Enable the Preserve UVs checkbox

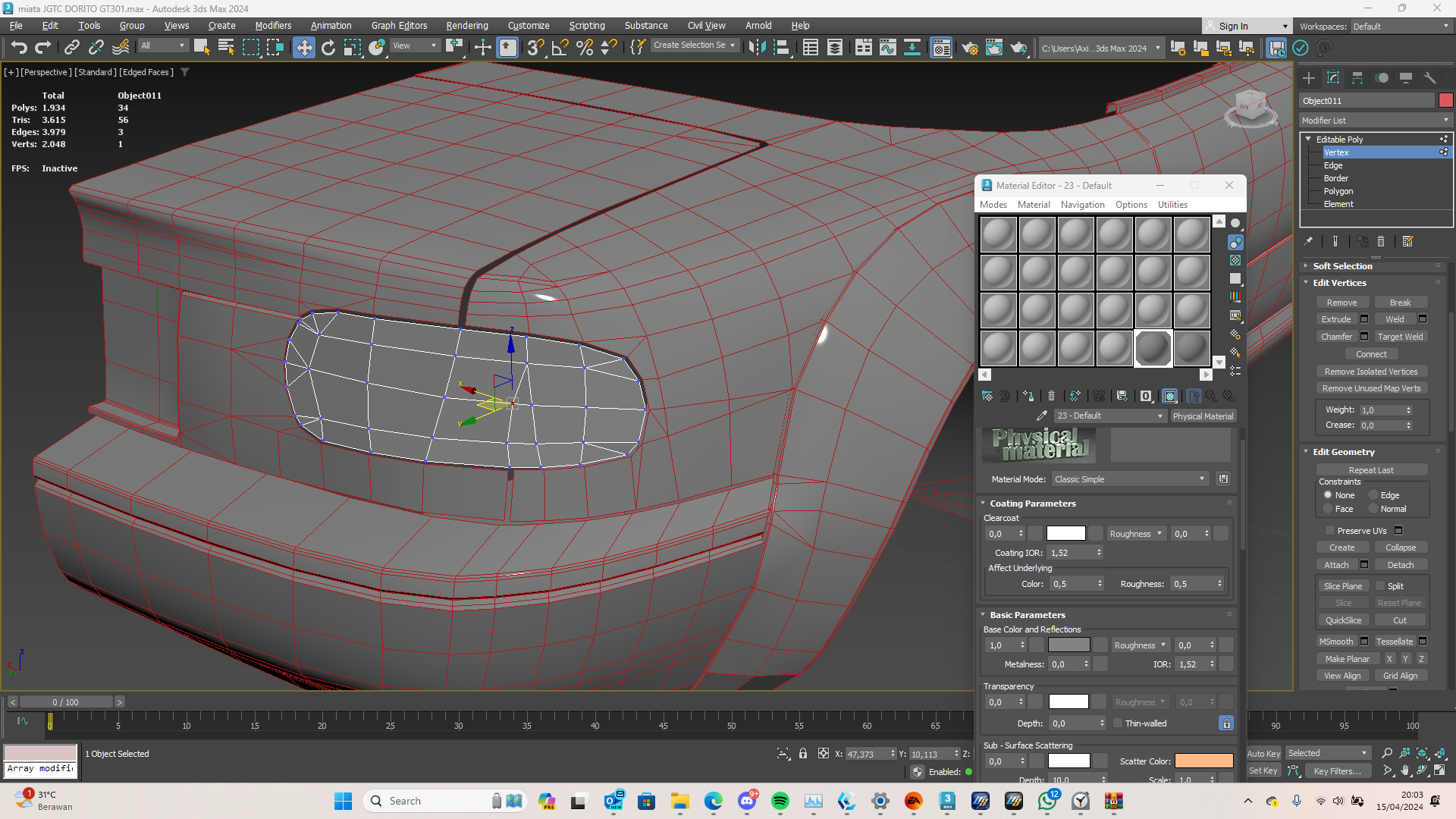[x=1329, y=531]
